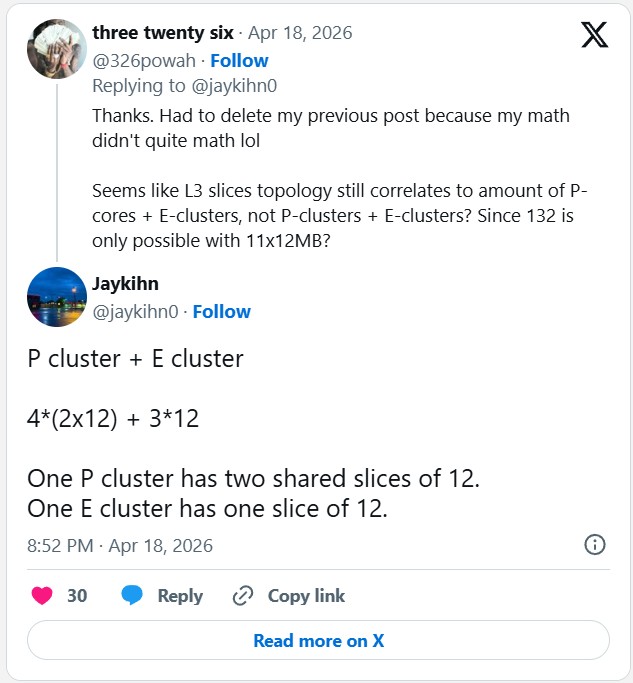This screenshot has width=633, height=683.
Task: Follow the @326powah account
Action: pos(239,61)
